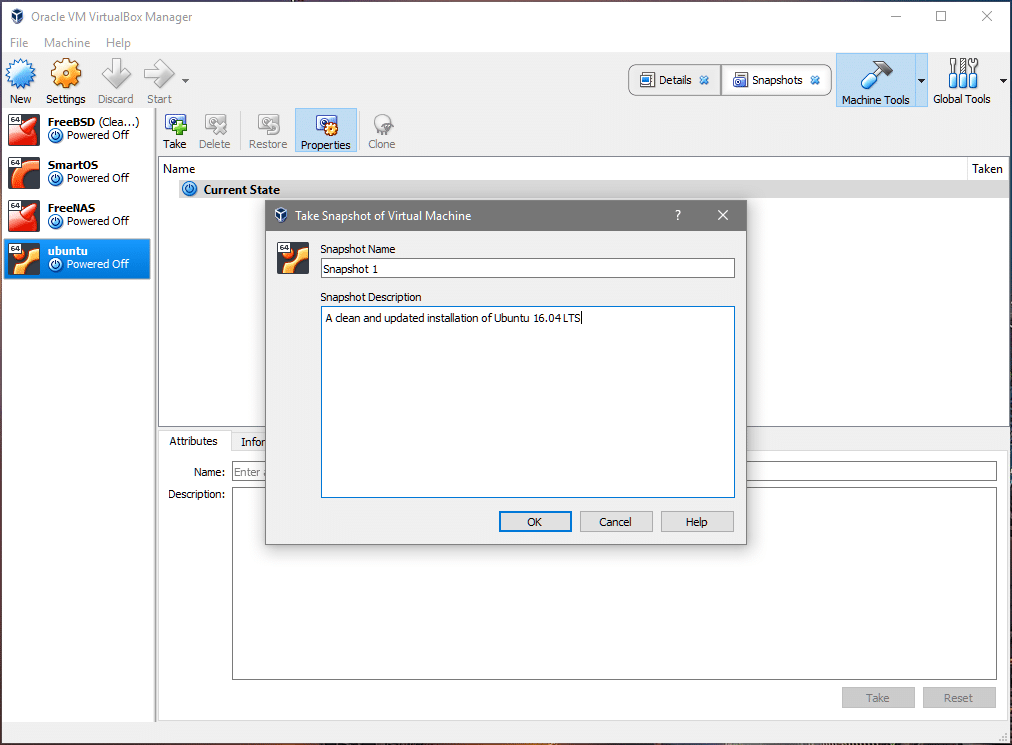1012x745 pixels.
Task: Switch to the Attributes tab
Action: tap(193, 441)
